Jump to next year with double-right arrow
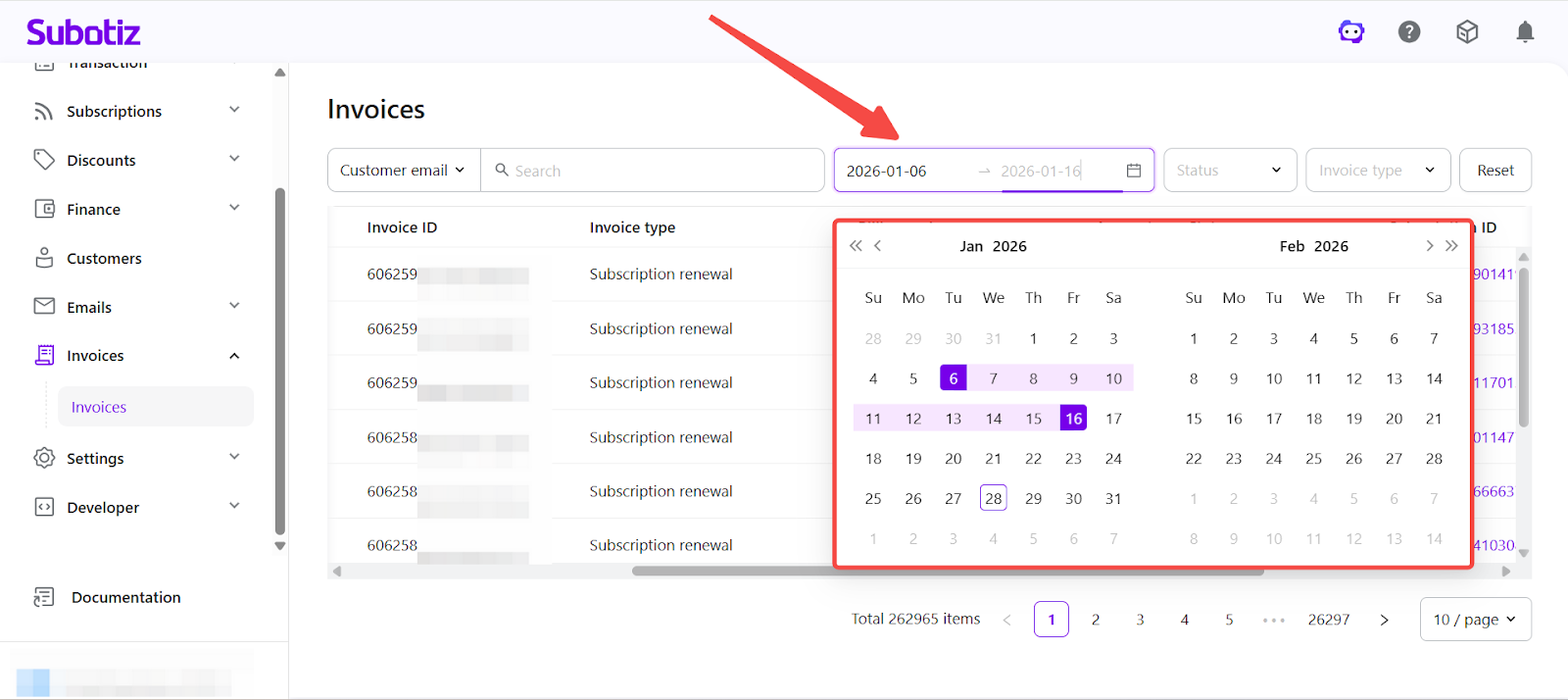Screen dimensions: 1568x700 pyautogui.click(x=1451, y=246)
